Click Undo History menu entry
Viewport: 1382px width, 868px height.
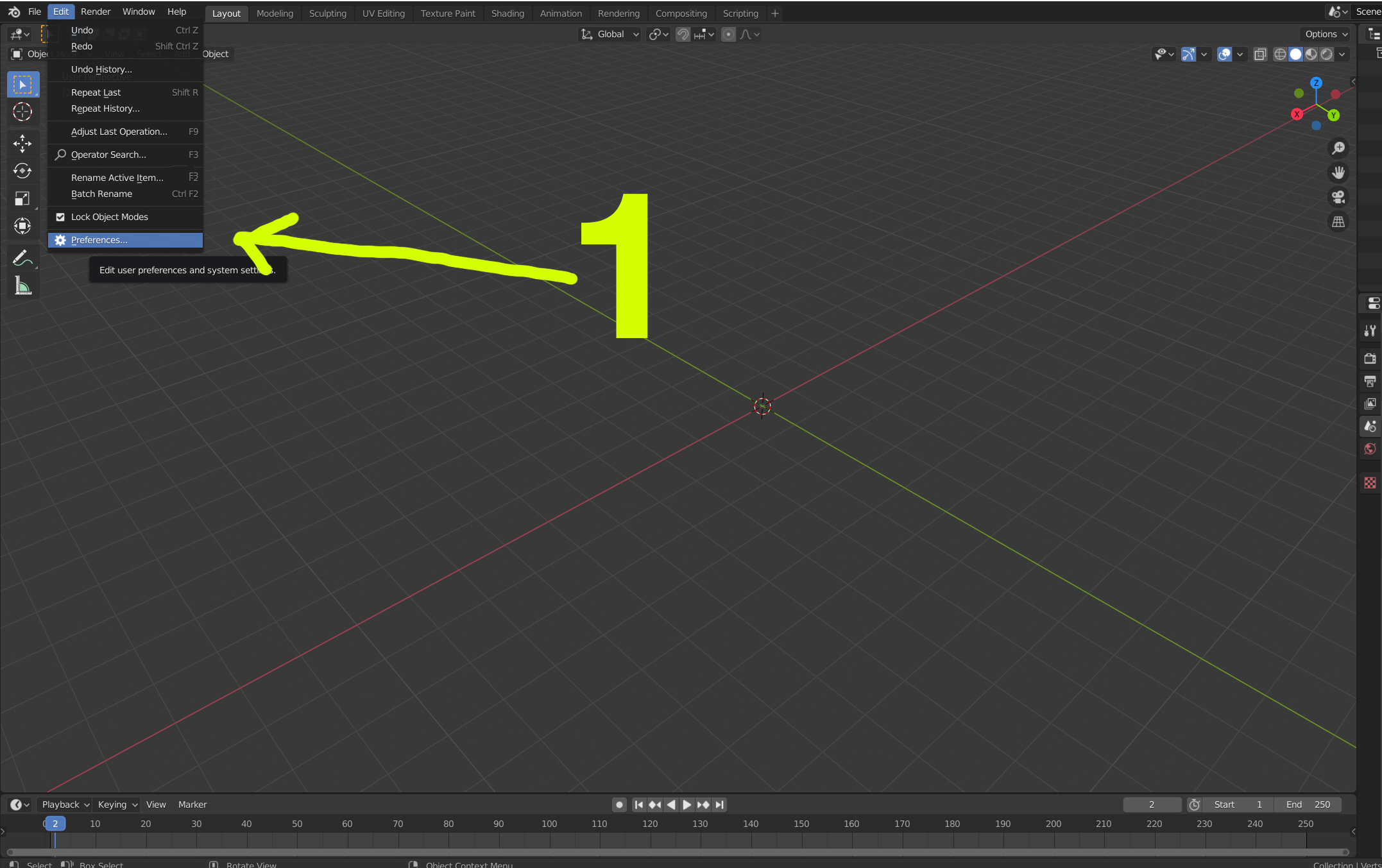point(101,69)
